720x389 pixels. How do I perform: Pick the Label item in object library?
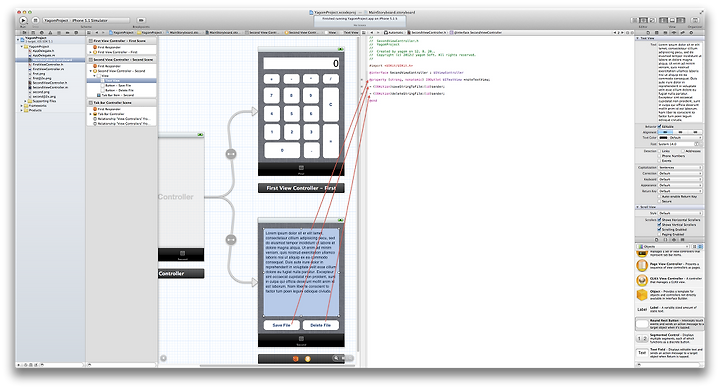pos(669,309)
